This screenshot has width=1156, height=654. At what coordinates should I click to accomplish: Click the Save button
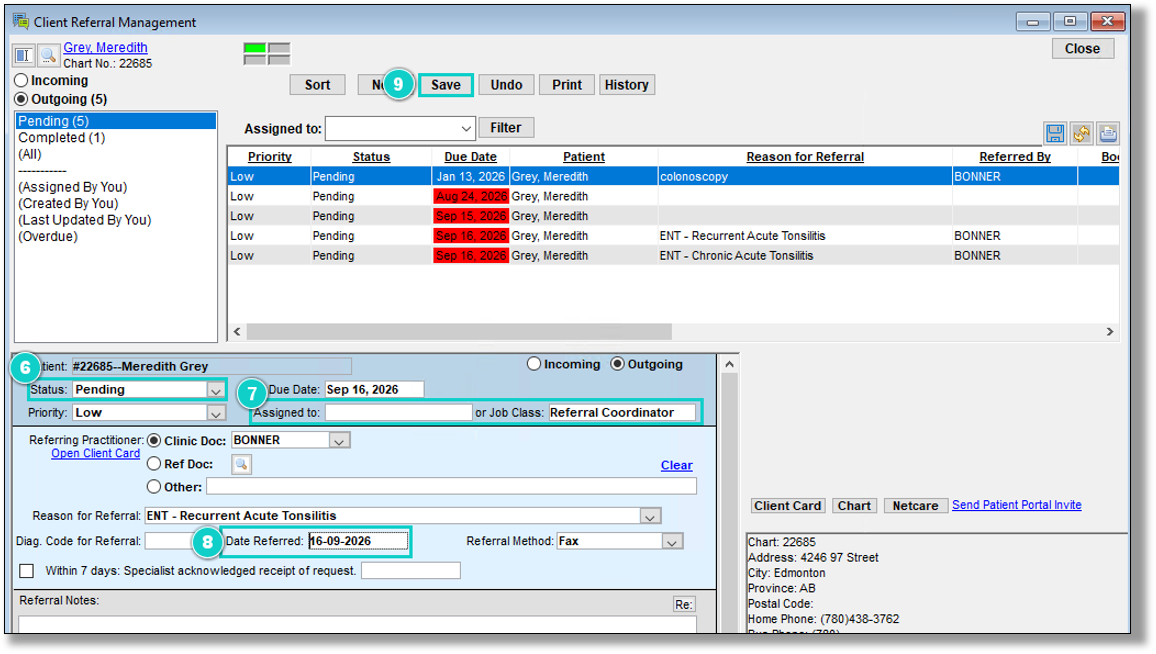[x=446, y=85]
